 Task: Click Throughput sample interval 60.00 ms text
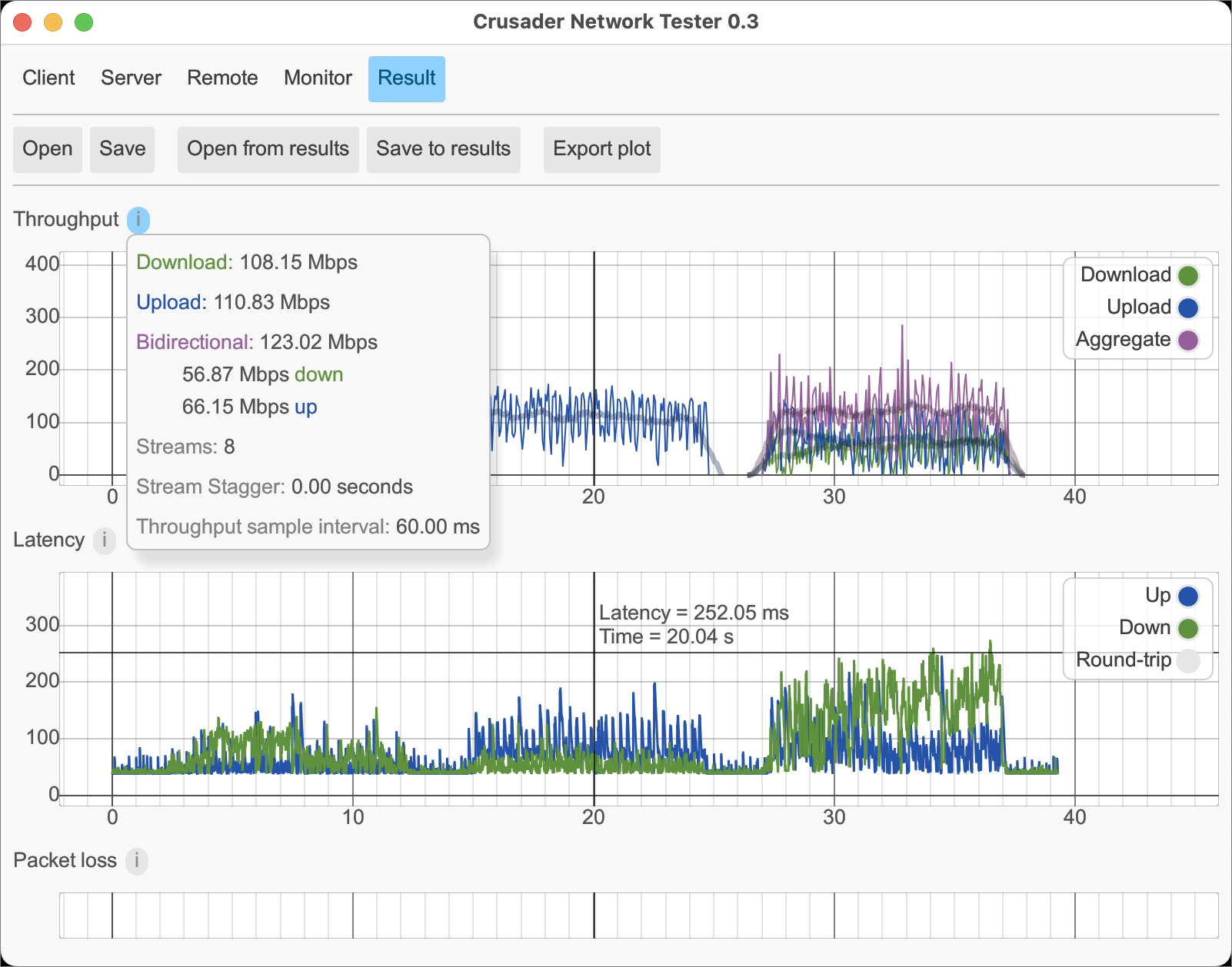point(308,527)
